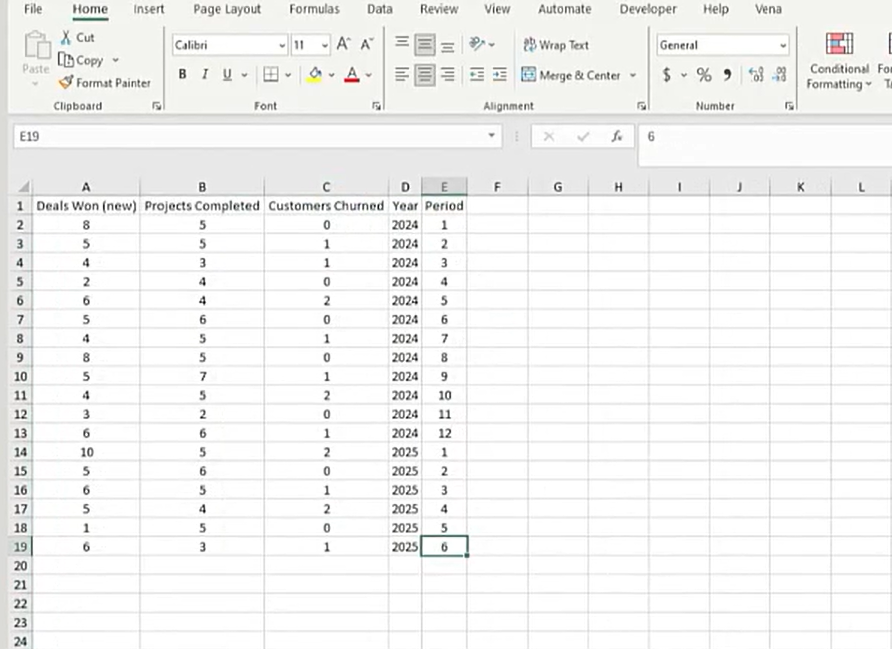Apply the Percent Style number format
Screen dimensions: 892x649
pyautogui.click(x=703, y=74)
